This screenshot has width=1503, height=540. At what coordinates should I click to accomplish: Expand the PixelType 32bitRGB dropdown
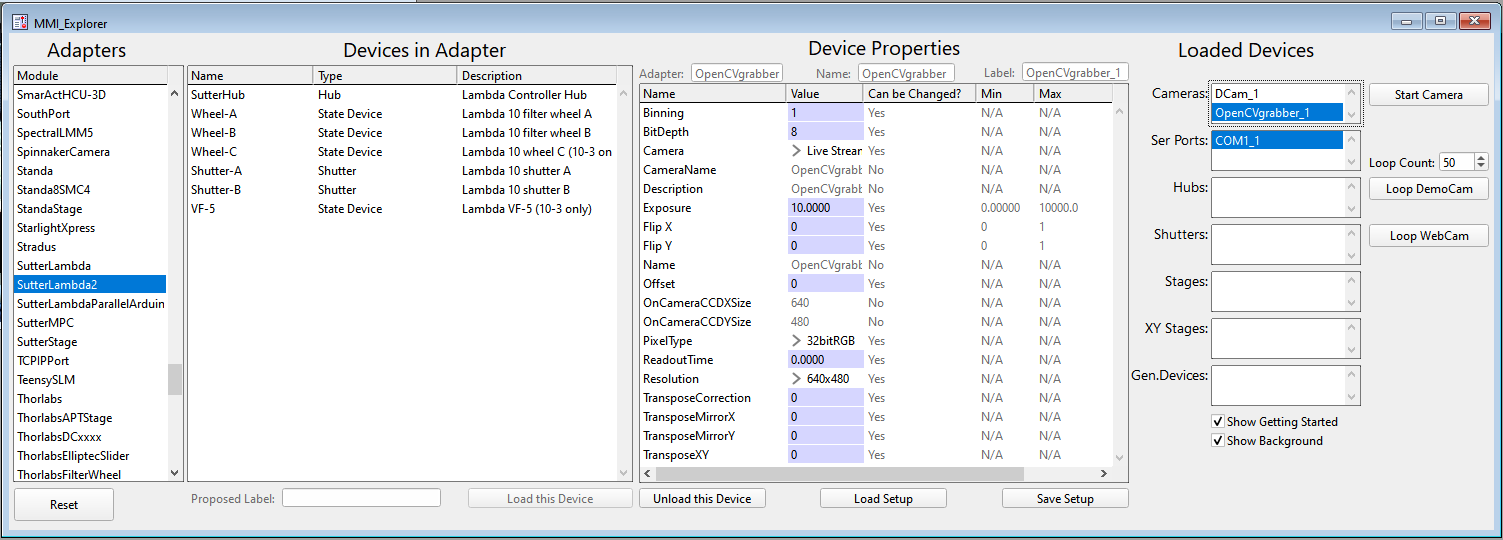click(797, 341)
